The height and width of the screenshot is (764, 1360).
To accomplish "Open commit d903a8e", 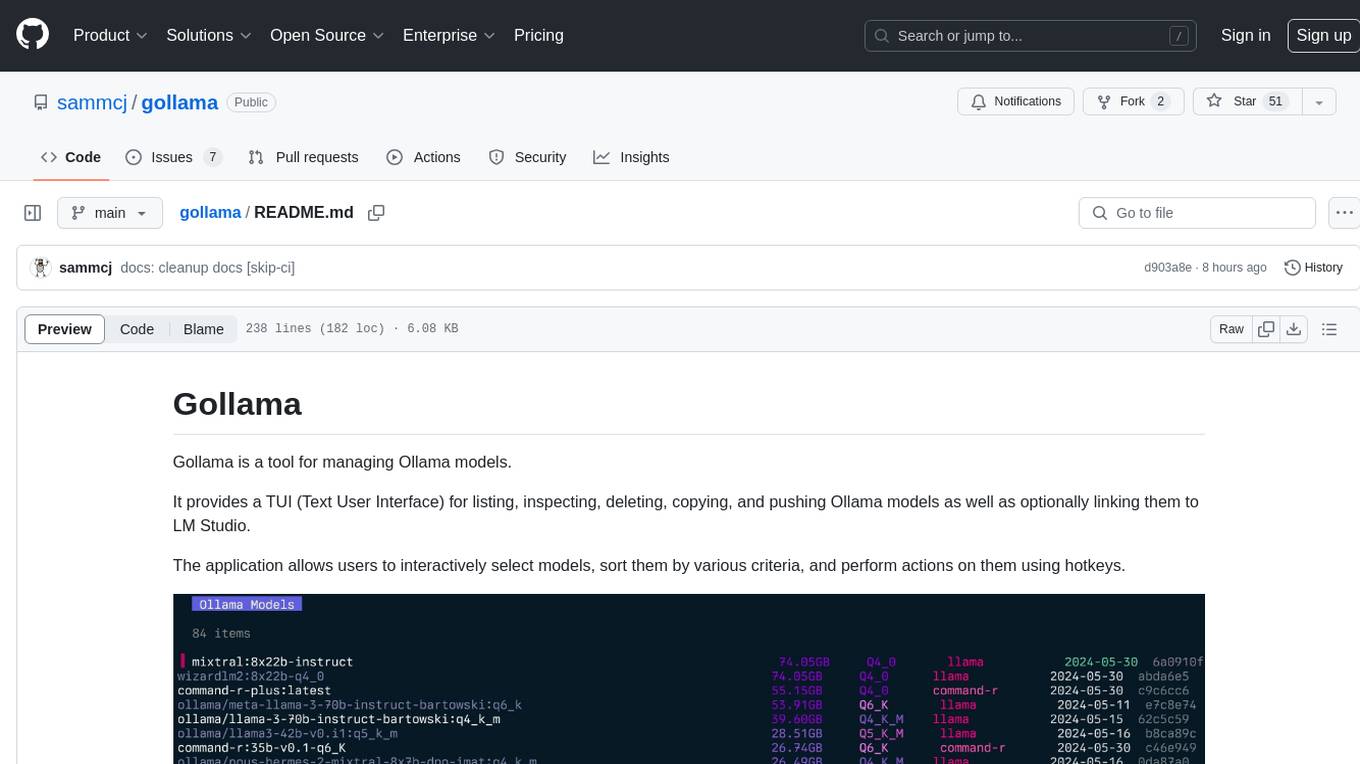I will (x=1168, y=268).
